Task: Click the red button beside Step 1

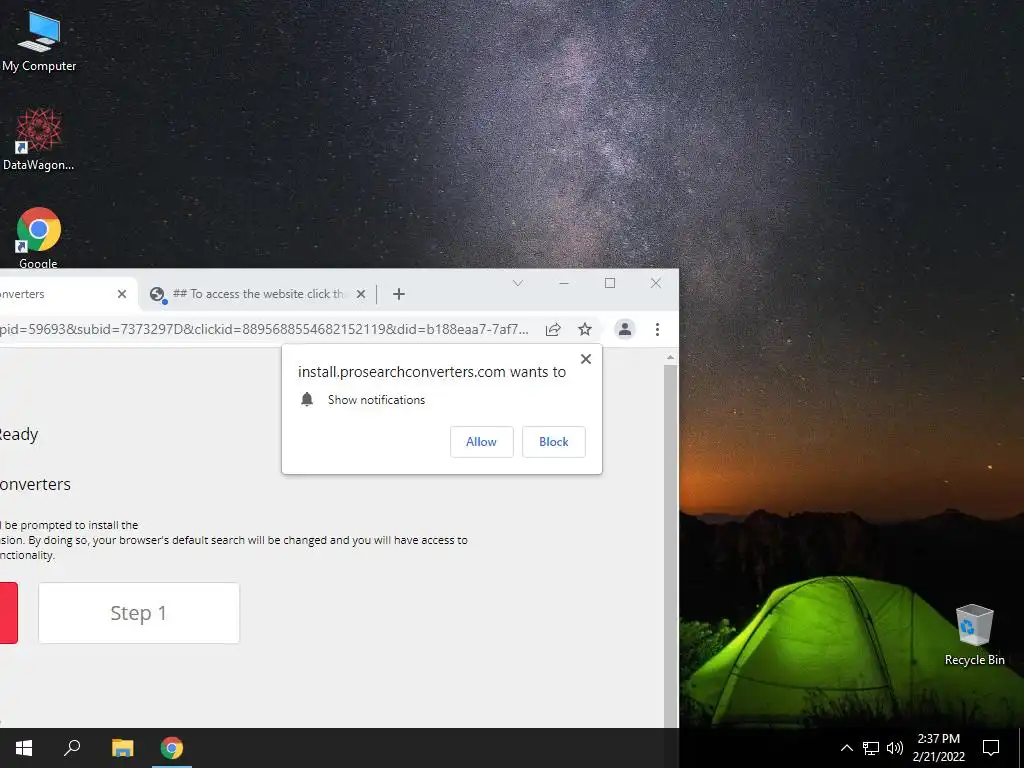Action: (8, 613)
